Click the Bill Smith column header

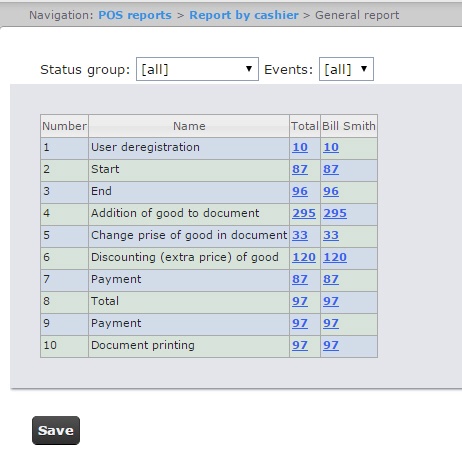point(349,126)
